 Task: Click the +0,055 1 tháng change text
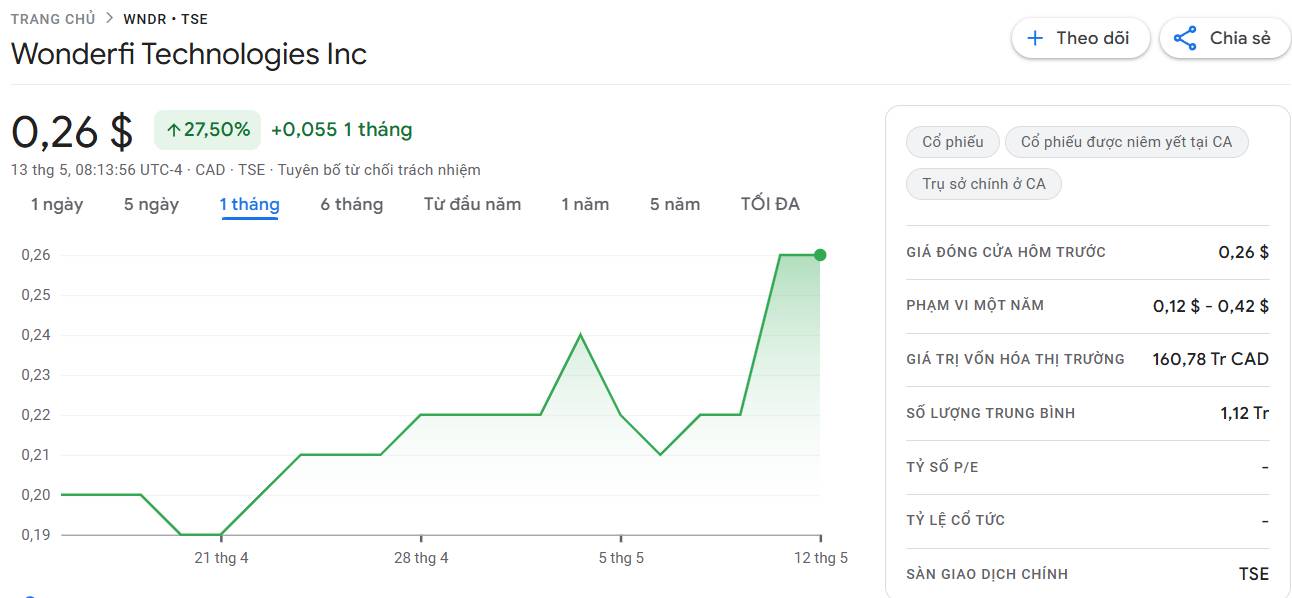[x=341, y=130]
